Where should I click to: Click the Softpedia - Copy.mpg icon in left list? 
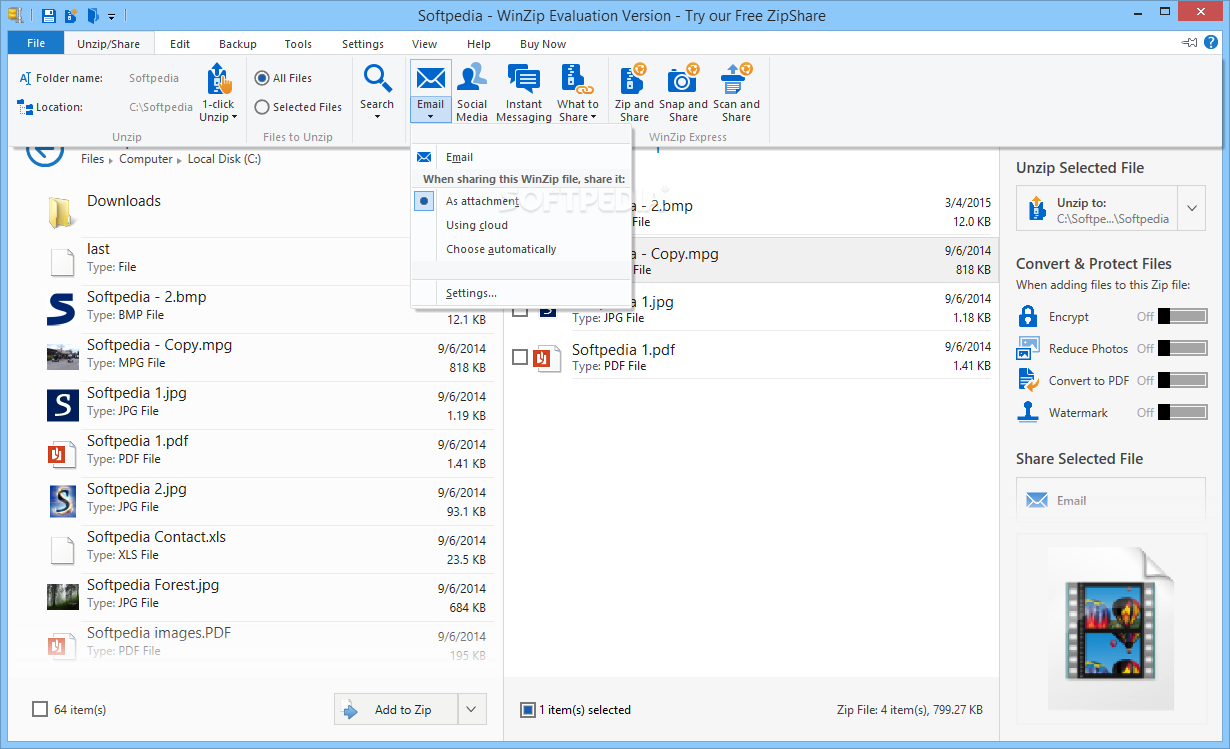pyautogui.click(x=62, y=356)
